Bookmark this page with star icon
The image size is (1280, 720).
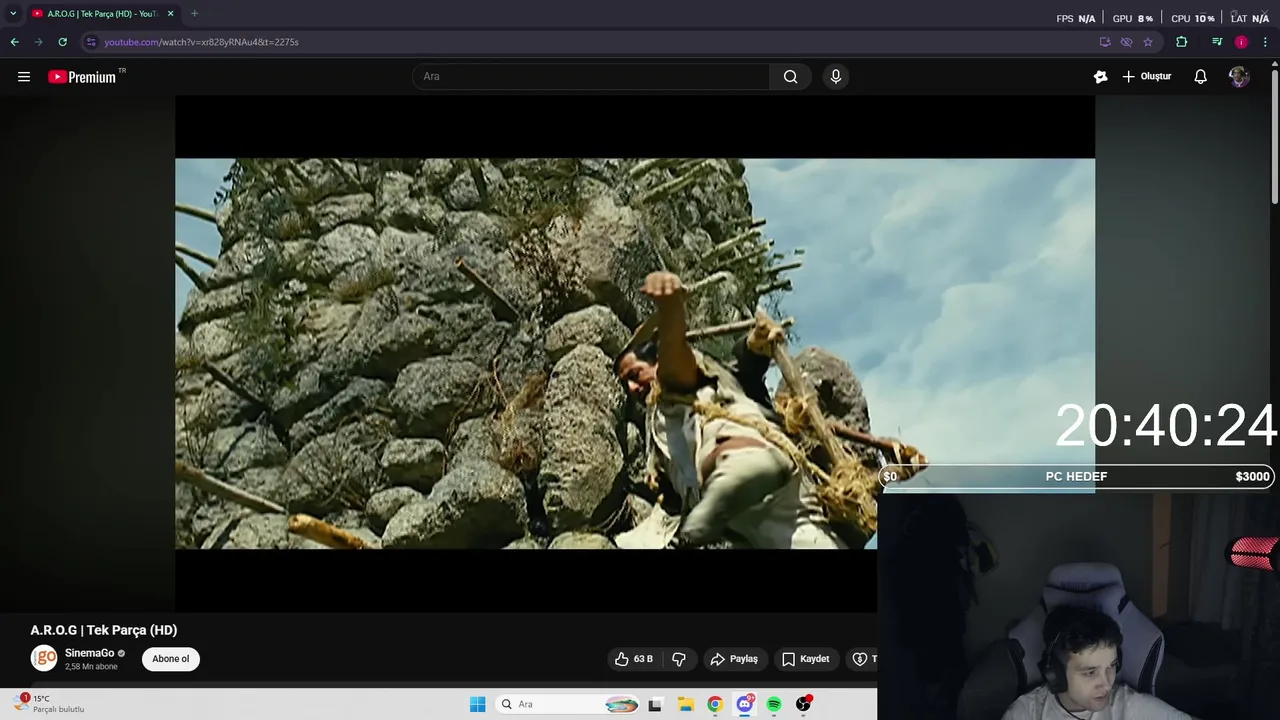coord(1148,42)
